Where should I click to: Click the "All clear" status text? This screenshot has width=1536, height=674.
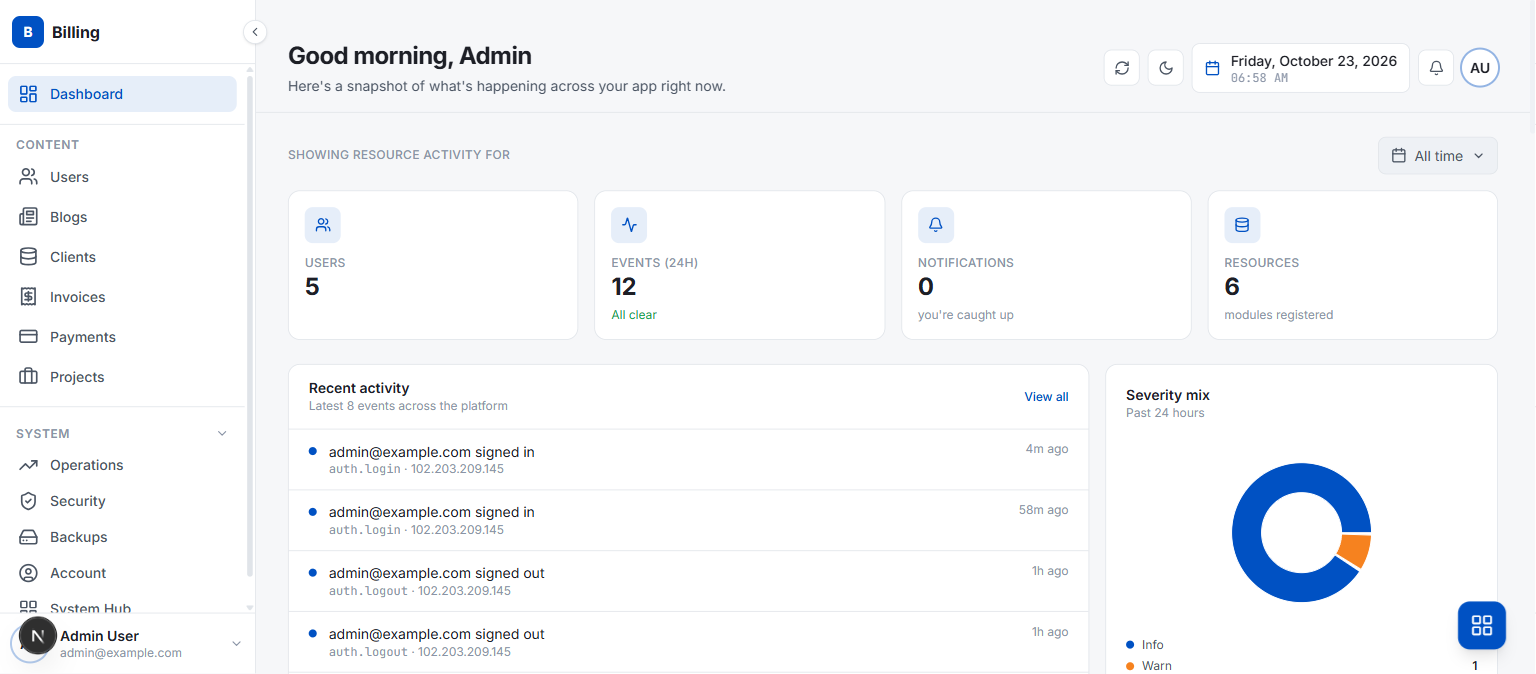click(634, 315)
